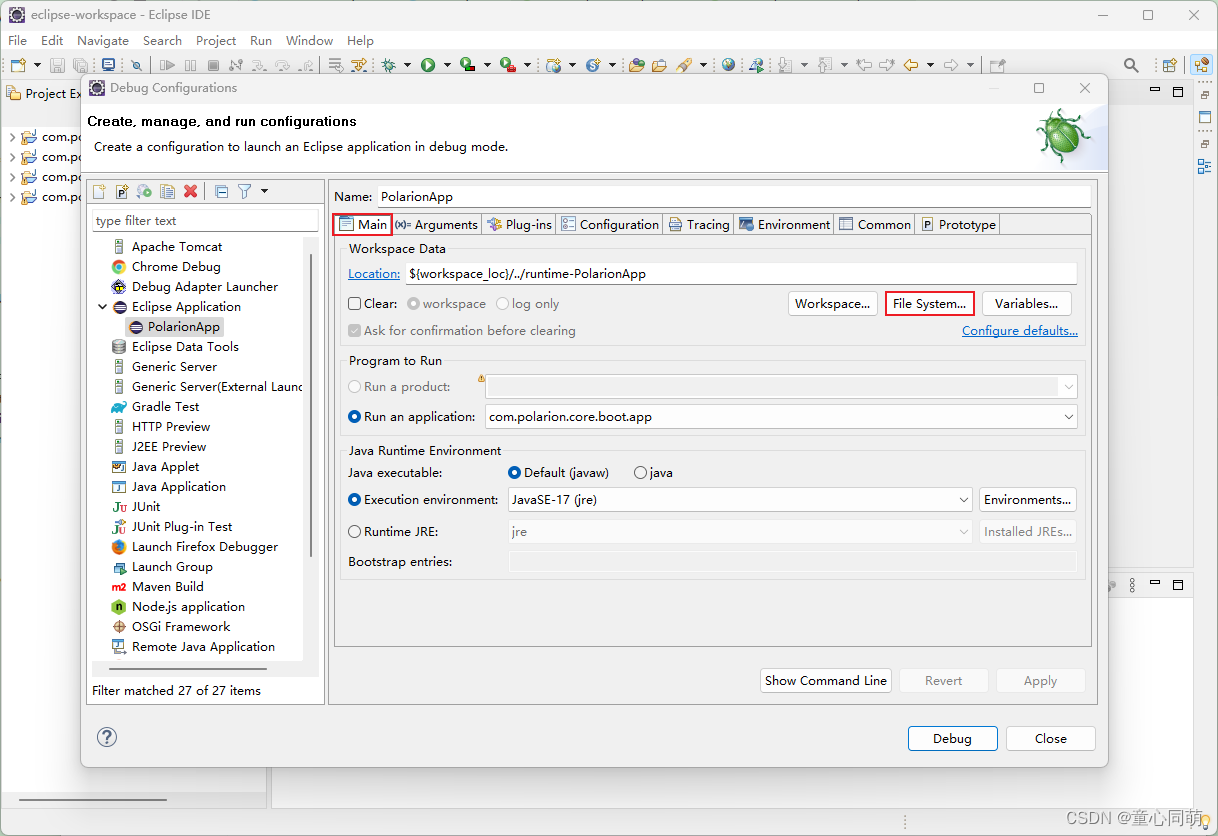The width and height of the screenshot is (1218, 836).
Task: Click Search magnifier icon in Eclipse toolbar
Action: (x=1131, y=65)
